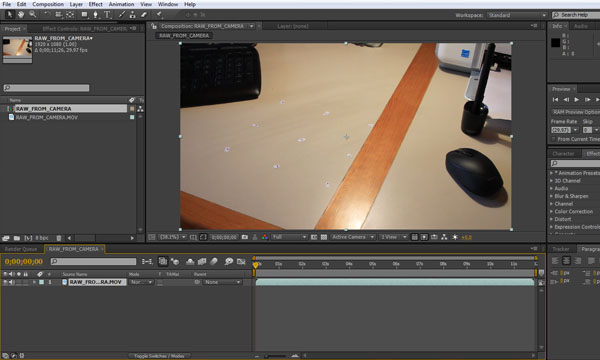Open the Composition menu
600x360 pixels.
click(48, 4)
